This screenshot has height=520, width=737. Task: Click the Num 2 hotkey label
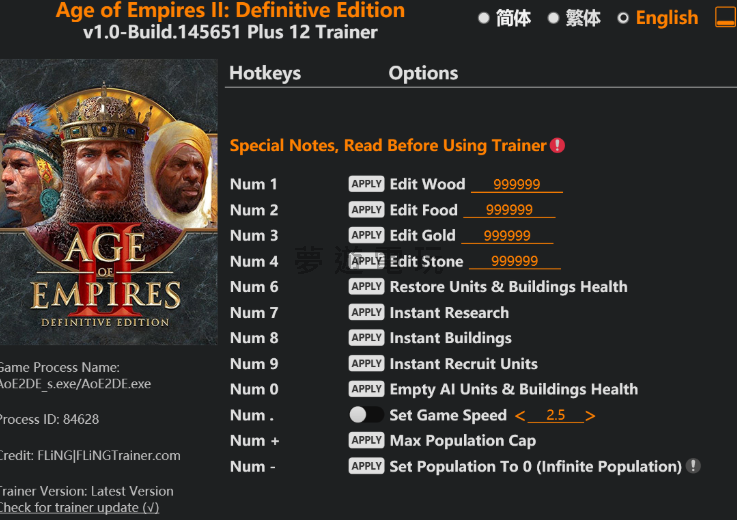254,210
